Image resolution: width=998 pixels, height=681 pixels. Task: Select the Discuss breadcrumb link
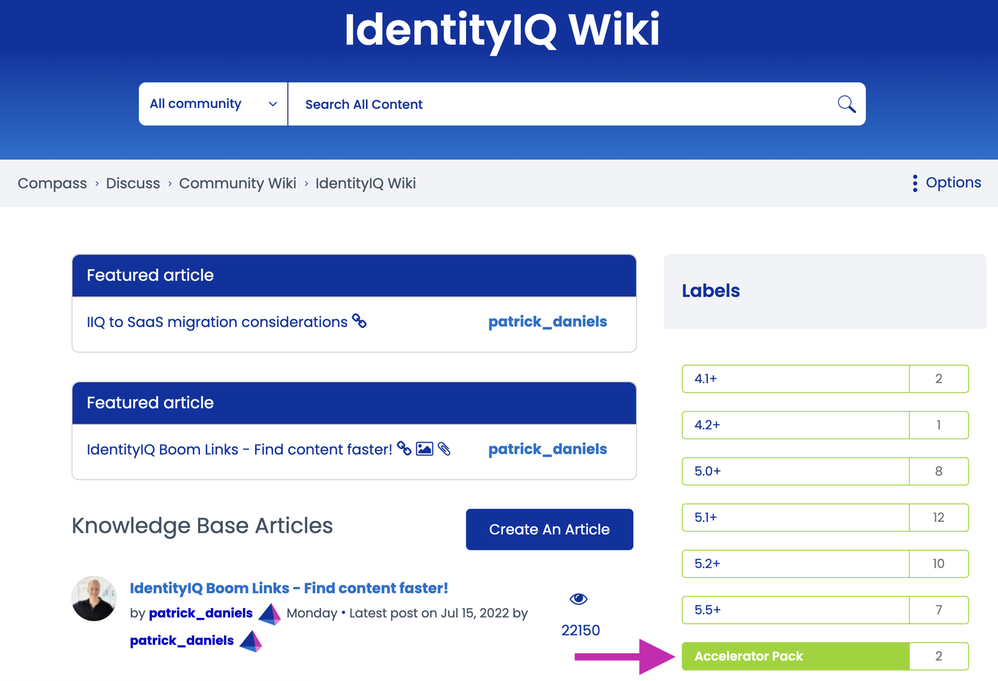point(133,183)
